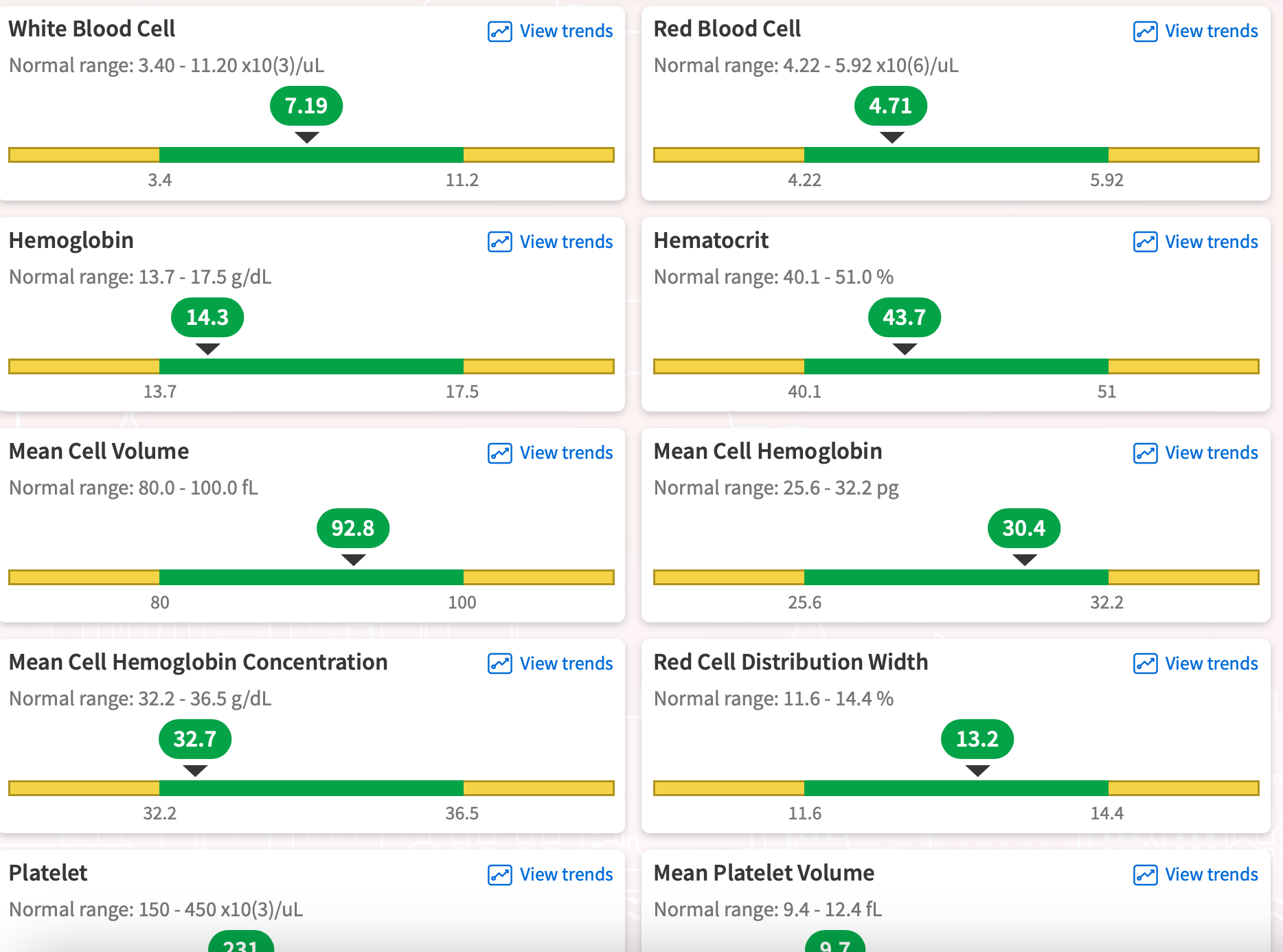
Task: Open View trends for Mean Cell Hemoglobin Concentration
Action: 566,664
